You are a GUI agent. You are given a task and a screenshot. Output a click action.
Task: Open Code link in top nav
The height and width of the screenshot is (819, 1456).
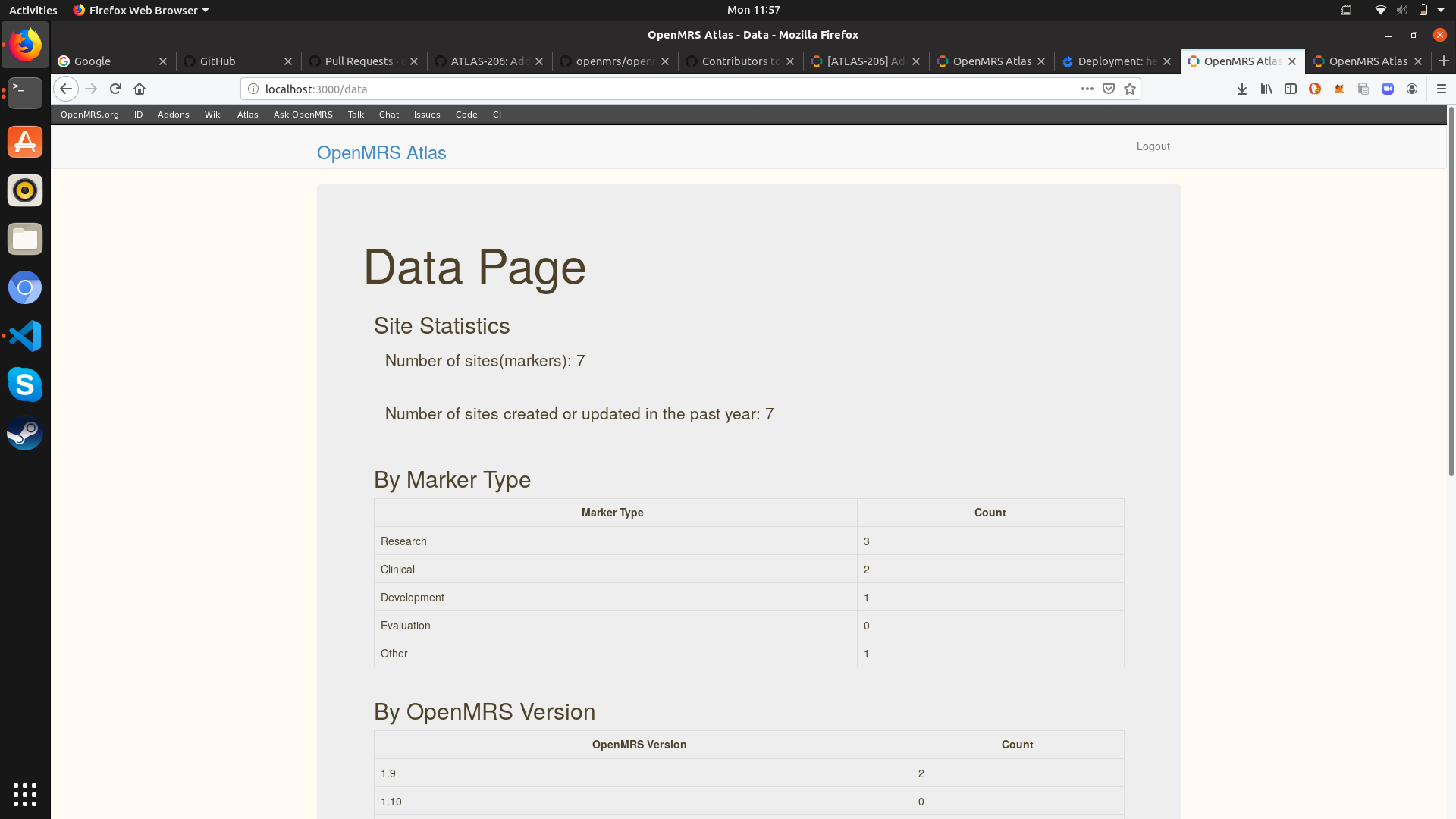466,115
